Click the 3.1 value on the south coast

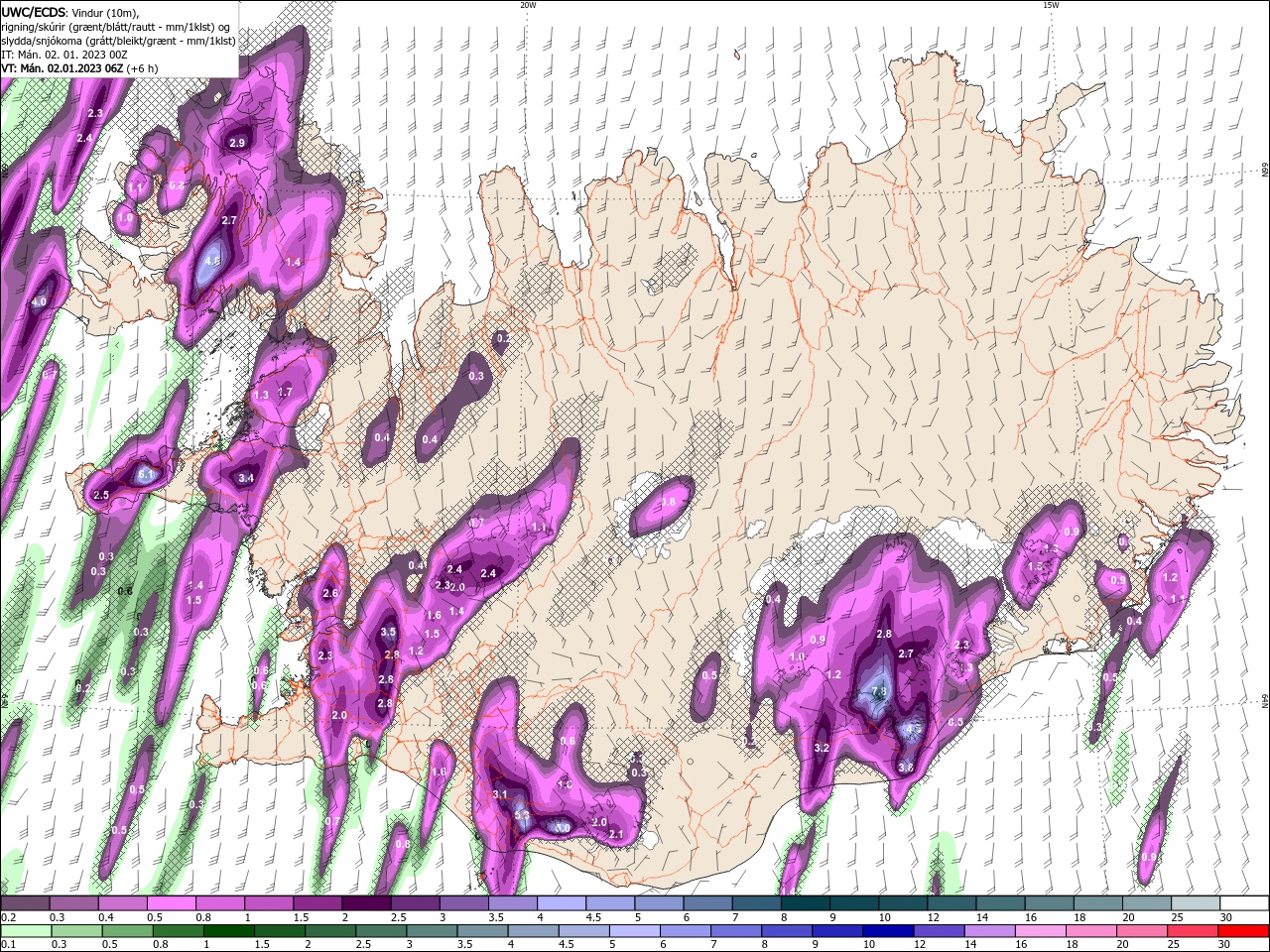click(x=500, y=794)
